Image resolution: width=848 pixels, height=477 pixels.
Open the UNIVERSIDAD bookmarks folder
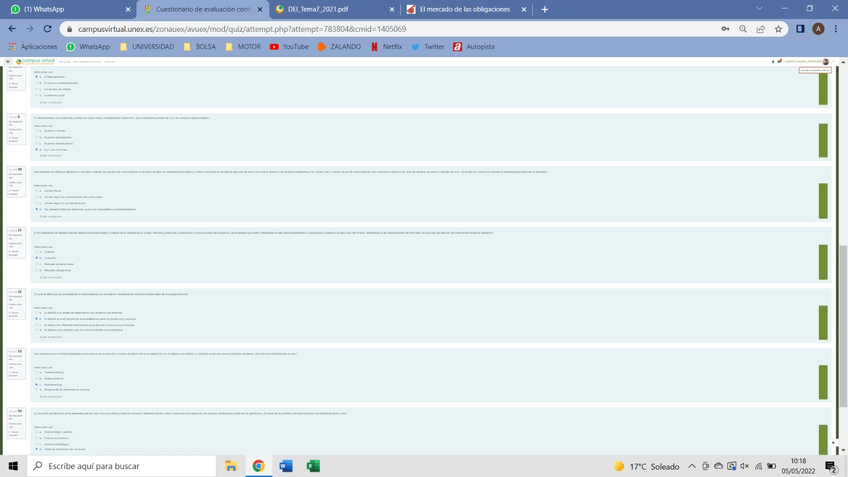tap(146, 47)
